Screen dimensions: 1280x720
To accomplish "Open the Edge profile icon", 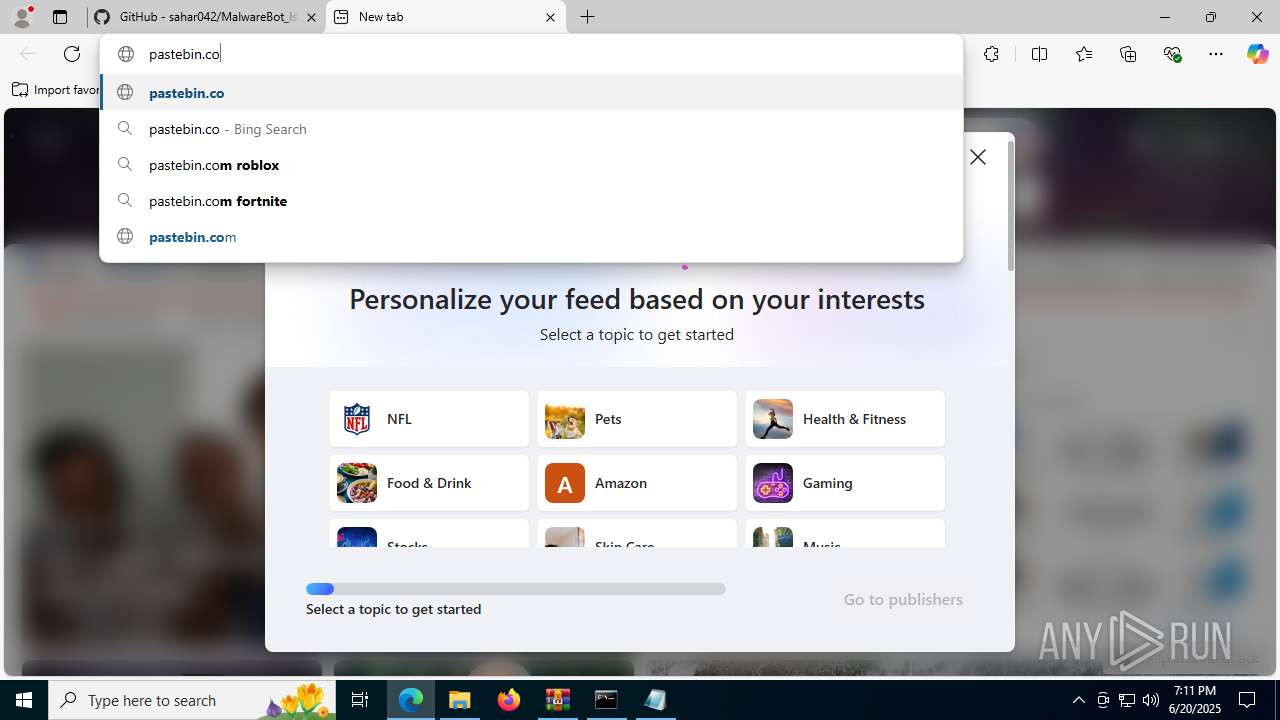I will pos(22,17).
